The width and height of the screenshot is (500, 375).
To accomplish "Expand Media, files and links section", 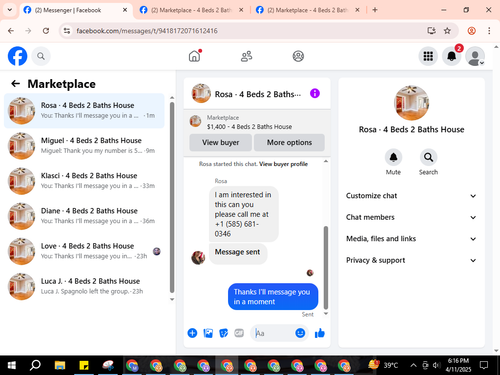I will [x=411, y=239].
